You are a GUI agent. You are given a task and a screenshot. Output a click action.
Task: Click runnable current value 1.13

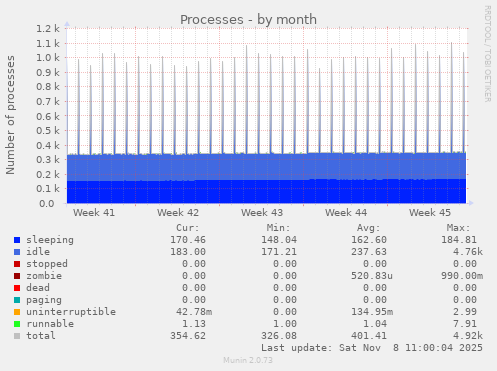pyautogui.click(x=194, y=324)
